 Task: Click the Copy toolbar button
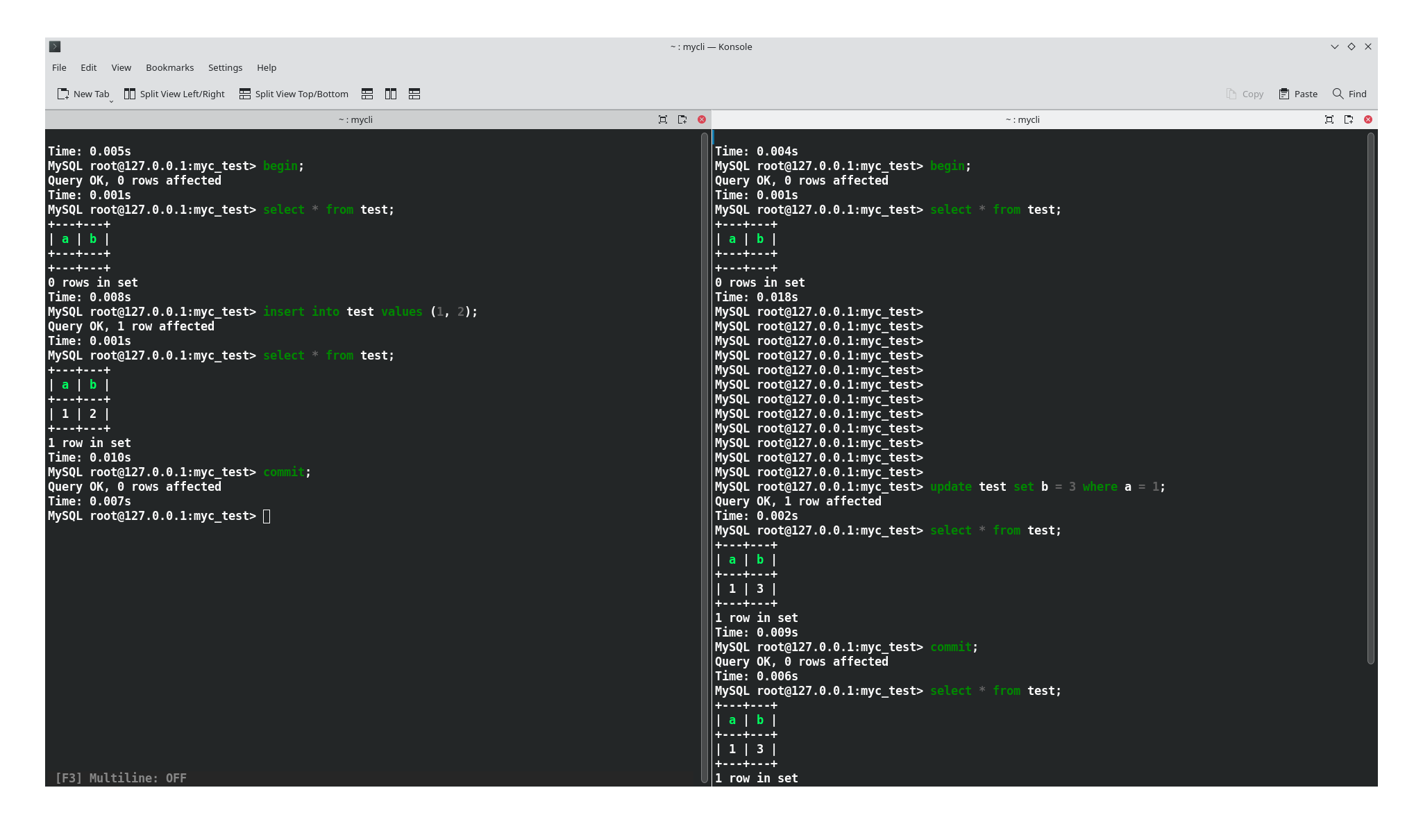click(1245, 94)
